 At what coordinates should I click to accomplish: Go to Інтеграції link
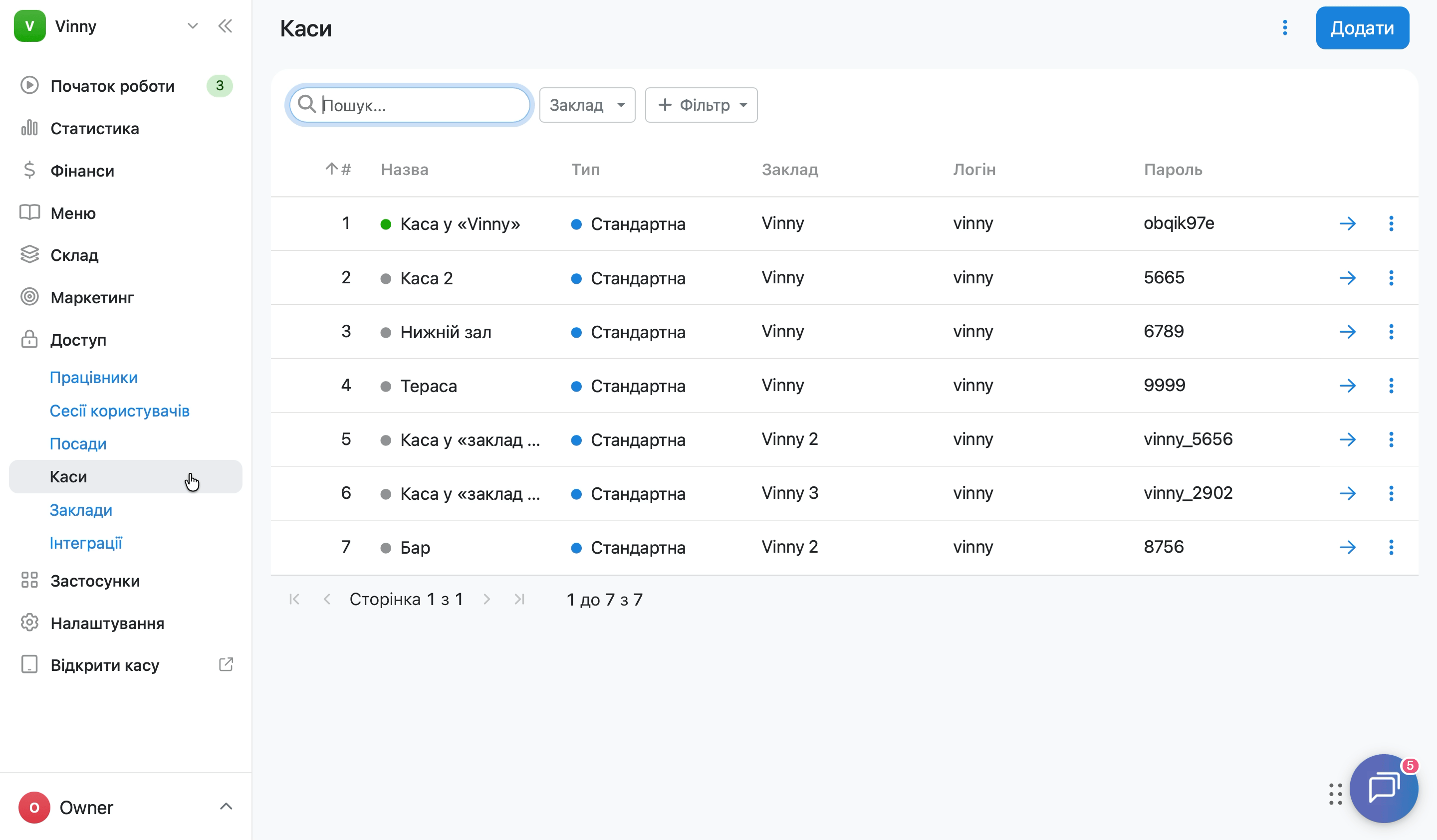(x=85, y=543)
